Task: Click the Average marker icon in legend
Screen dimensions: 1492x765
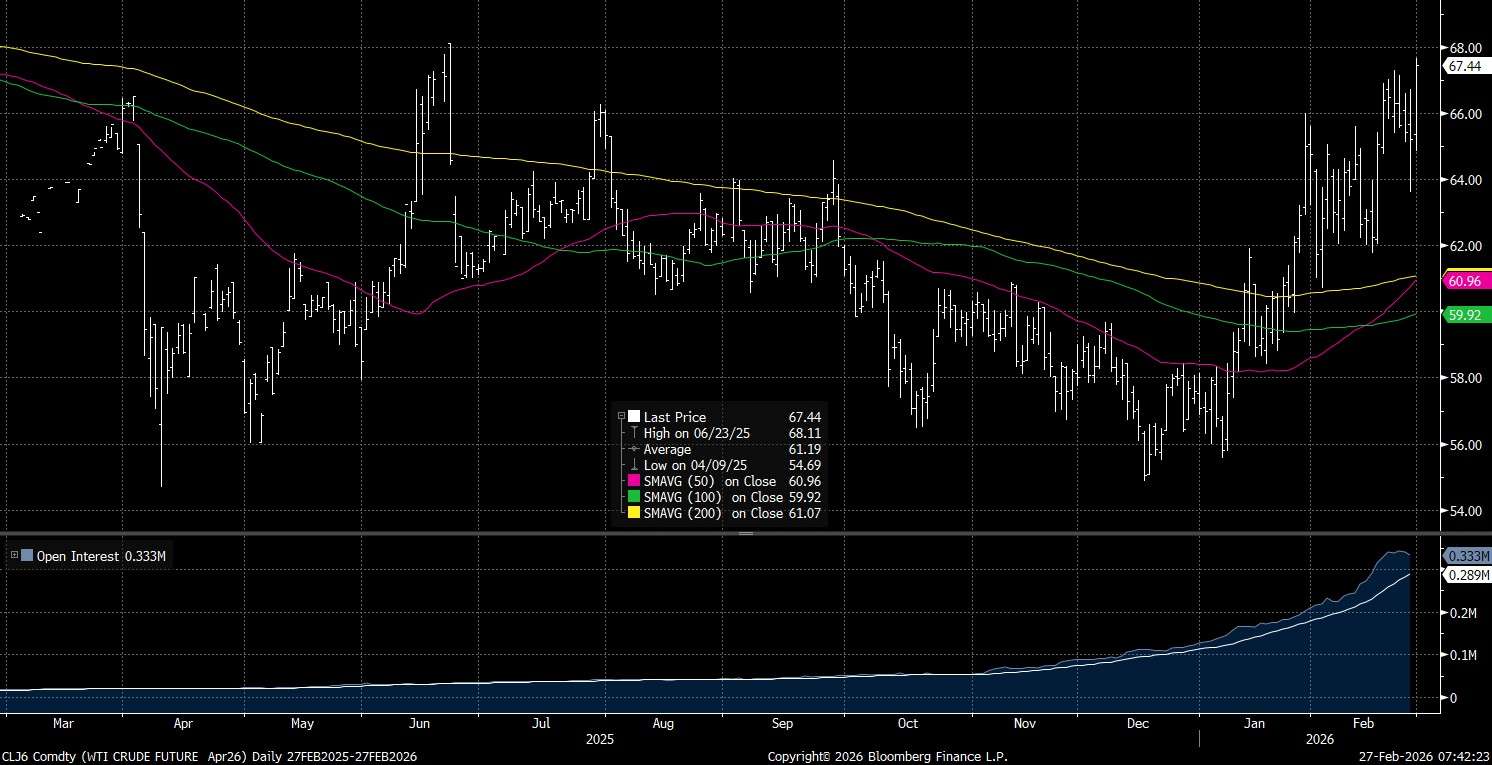Action: click(x=633, y=449)
